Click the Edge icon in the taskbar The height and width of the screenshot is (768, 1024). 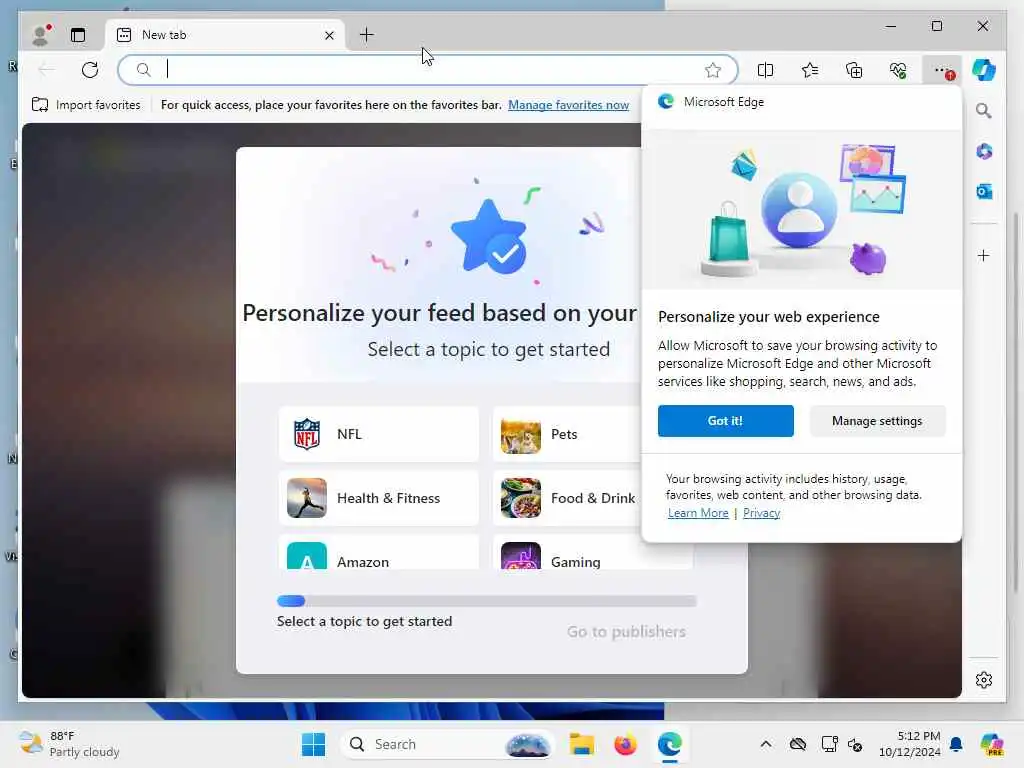tap(669, 744)
